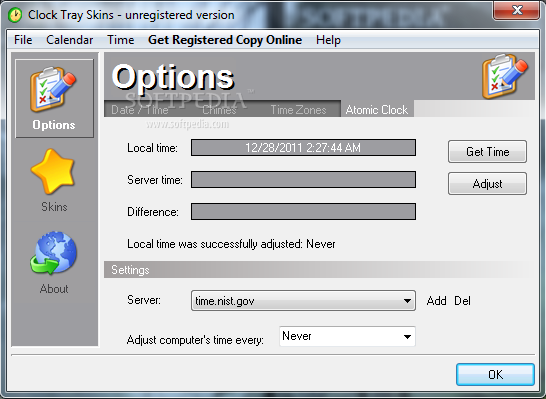Click the clock icon in title bar
546x399 pixels.
point(15,15)
